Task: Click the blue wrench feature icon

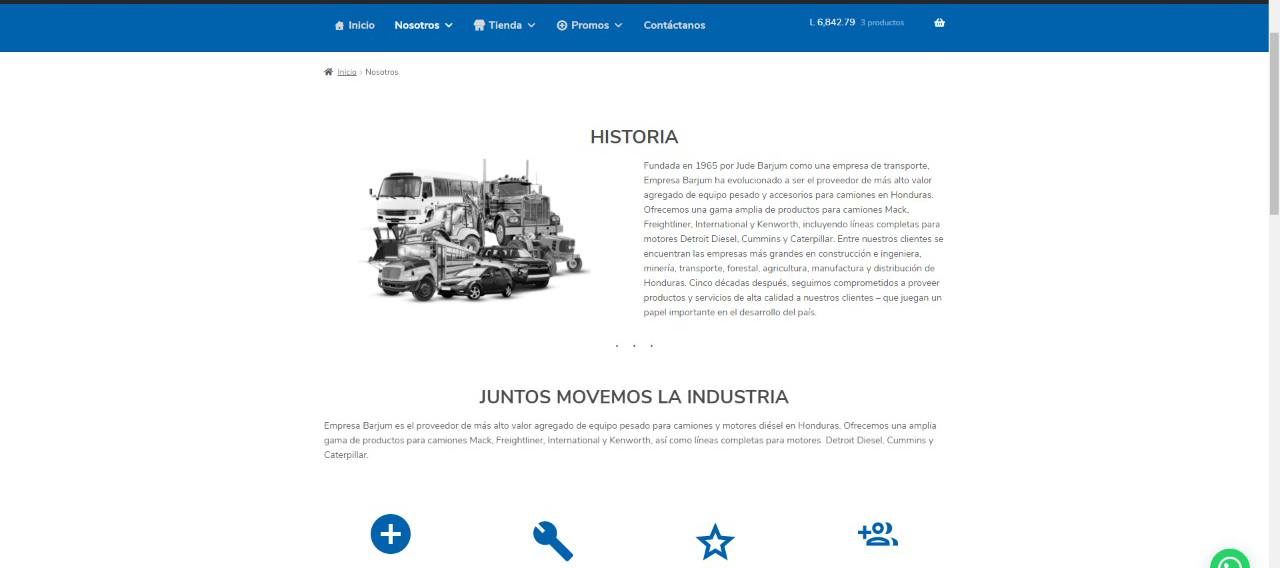Action: click(x=553, y=541)
